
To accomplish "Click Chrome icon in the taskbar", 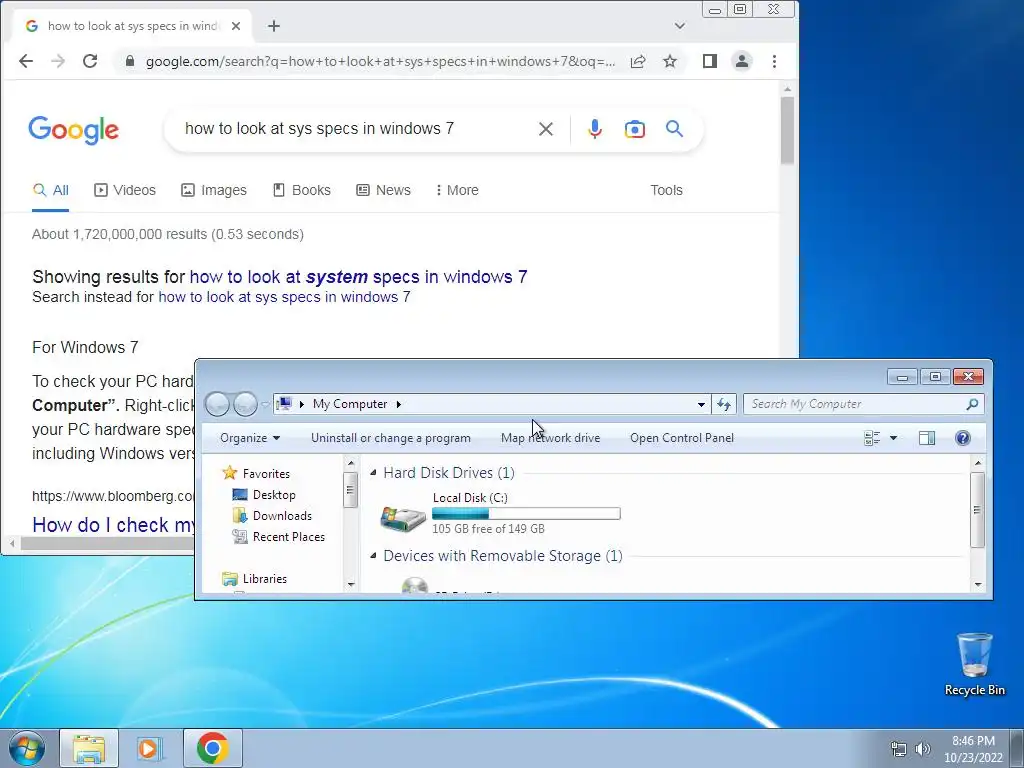I will (212, 748).
